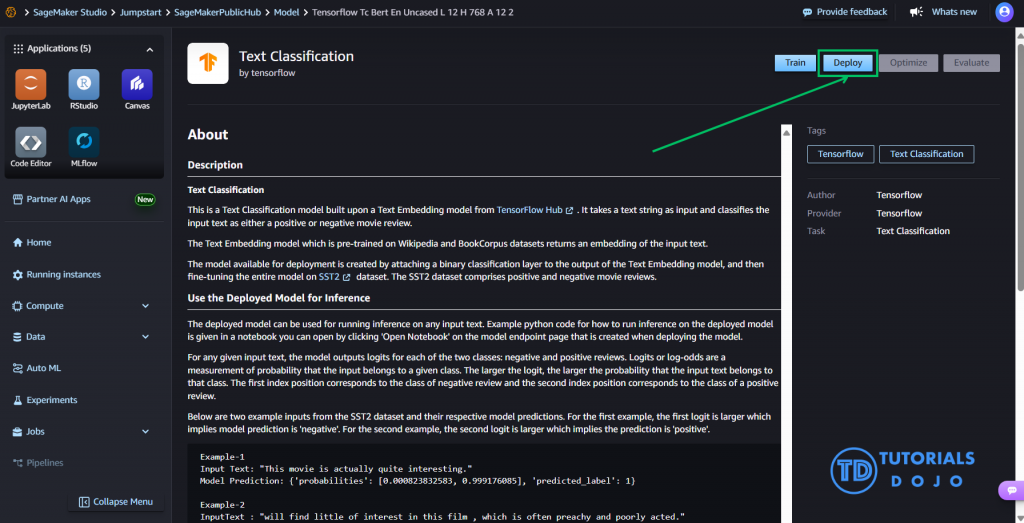Click the TensorFlow model logo
This screenshot has width=1024, height=523.
tap(208, 64)
